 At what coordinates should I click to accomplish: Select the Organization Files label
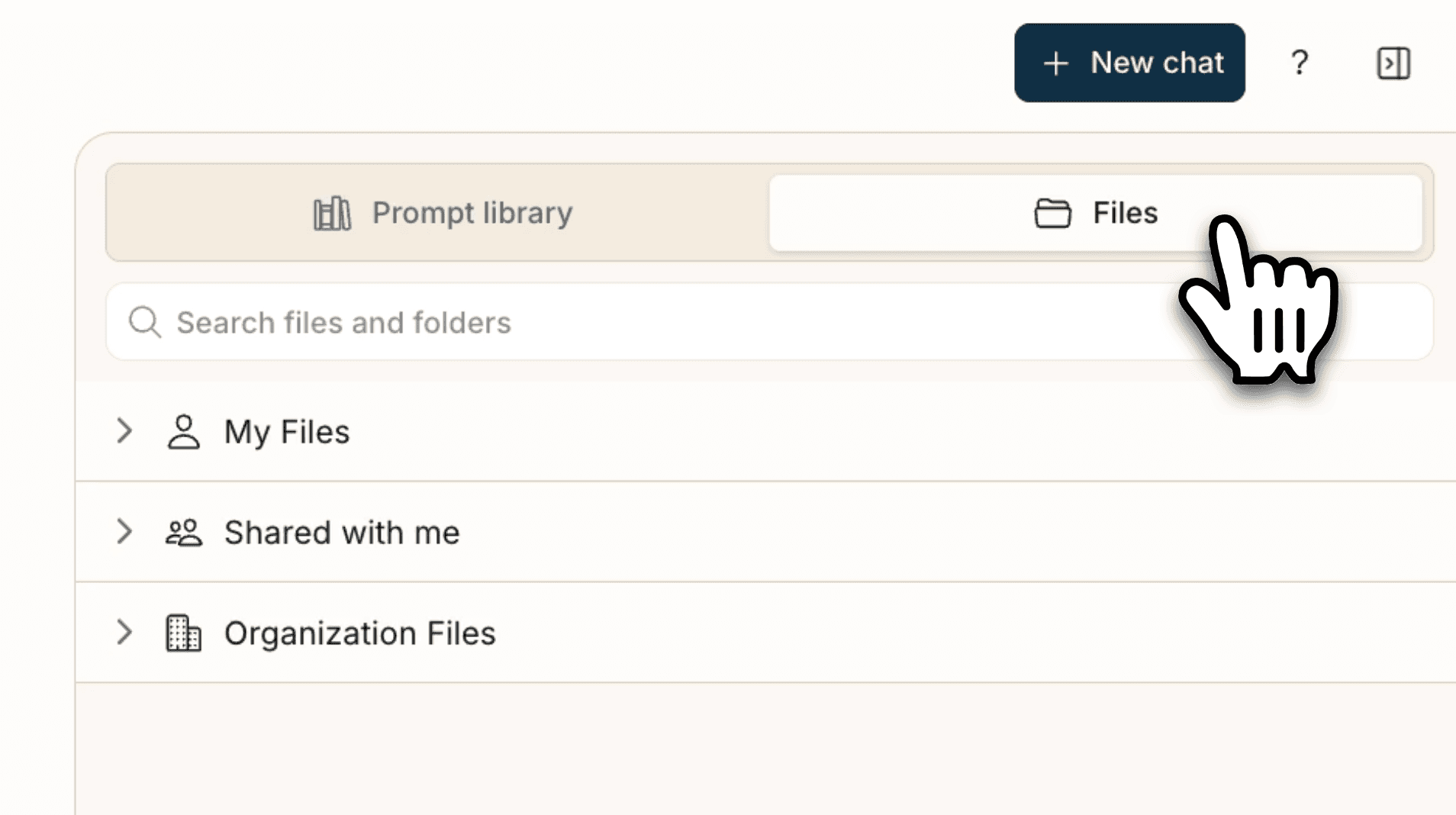(359, 633)
